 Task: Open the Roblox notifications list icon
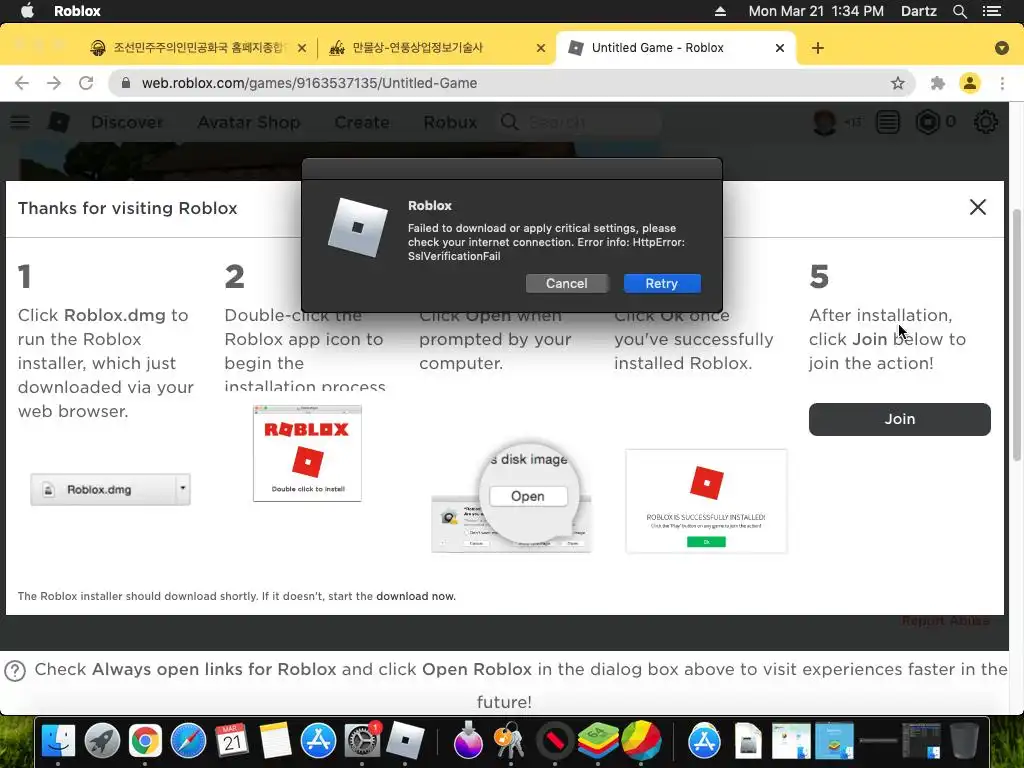point(888,122)
